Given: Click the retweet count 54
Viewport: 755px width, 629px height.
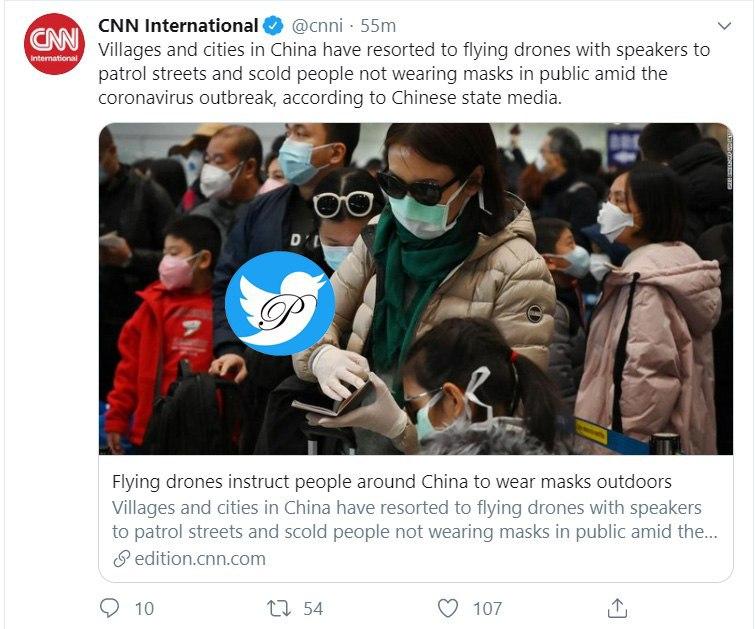Looking at the screenshot, I should [x=313, y=609].
